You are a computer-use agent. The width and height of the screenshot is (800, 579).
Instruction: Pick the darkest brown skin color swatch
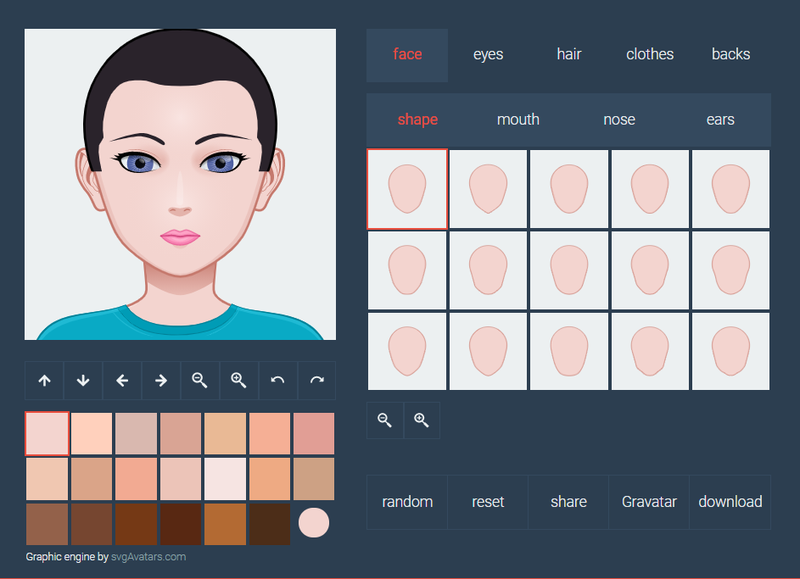[x=267, y=524]
